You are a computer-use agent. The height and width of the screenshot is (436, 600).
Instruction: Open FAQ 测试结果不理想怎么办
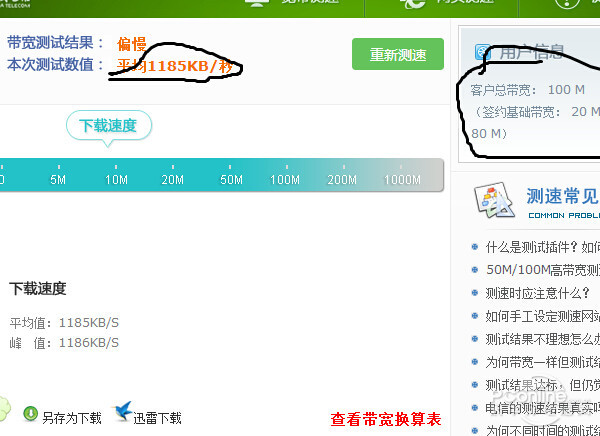542,339
